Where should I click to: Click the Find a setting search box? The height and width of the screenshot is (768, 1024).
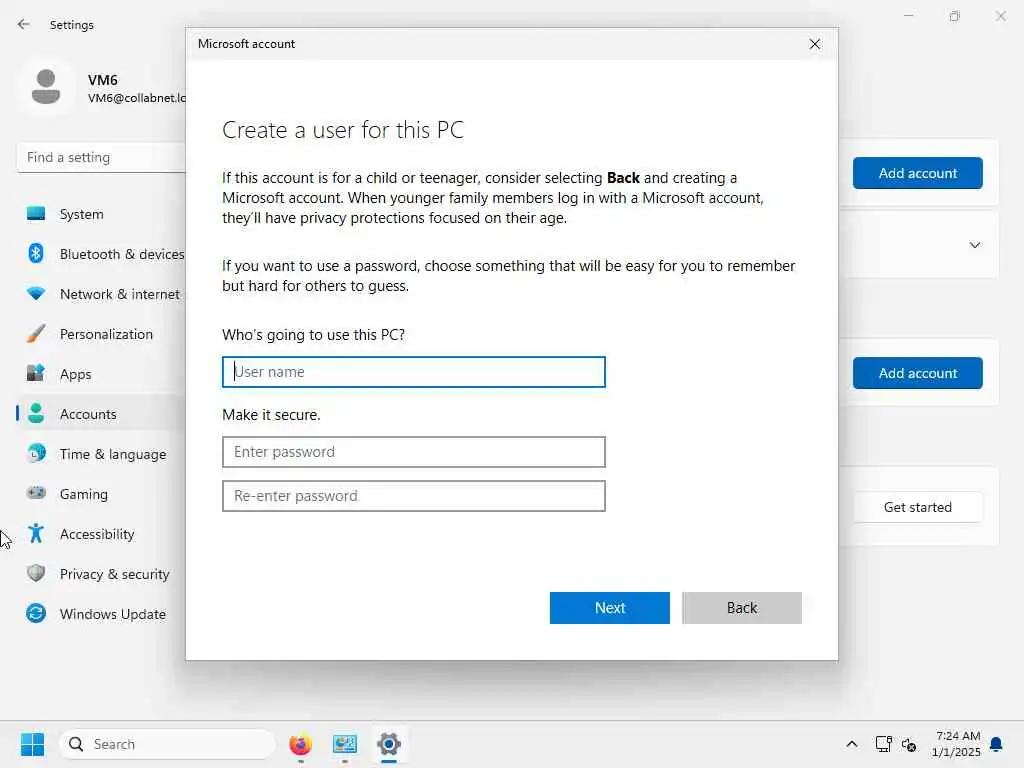(x=101, y=157)
